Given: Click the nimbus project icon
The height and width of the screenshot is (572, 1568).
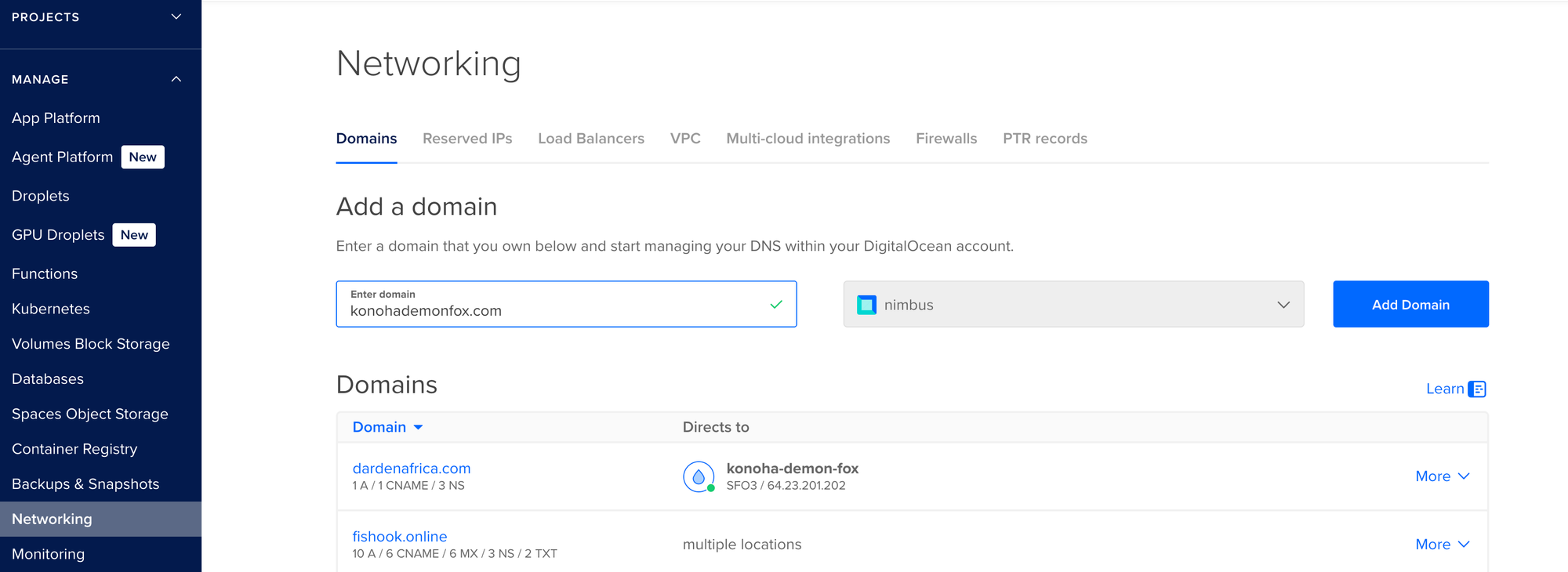Looking at the screenshot, I should pos(866,305).
